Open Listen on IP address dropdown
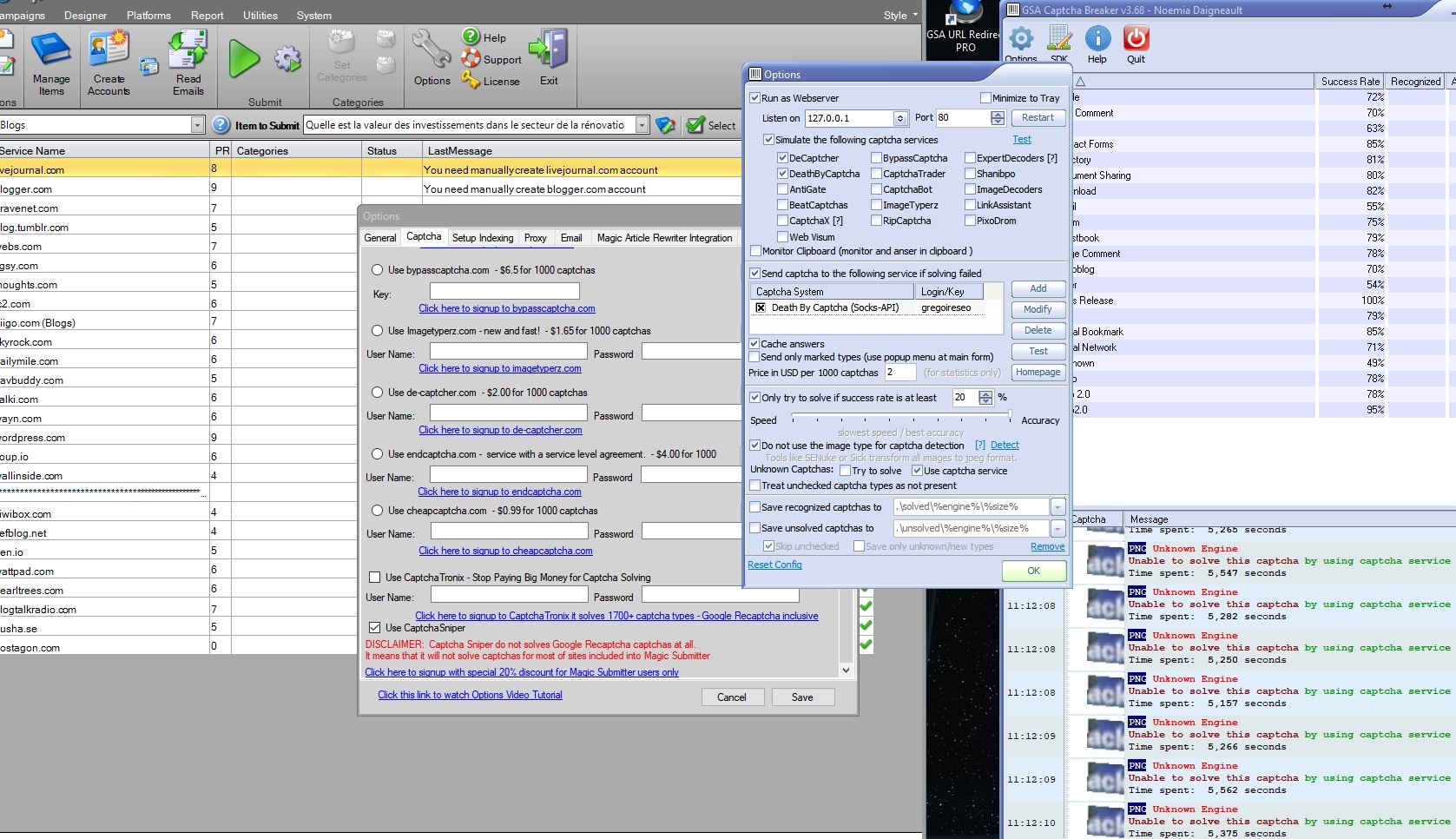The image size is (1456, 839). [900, 118]
